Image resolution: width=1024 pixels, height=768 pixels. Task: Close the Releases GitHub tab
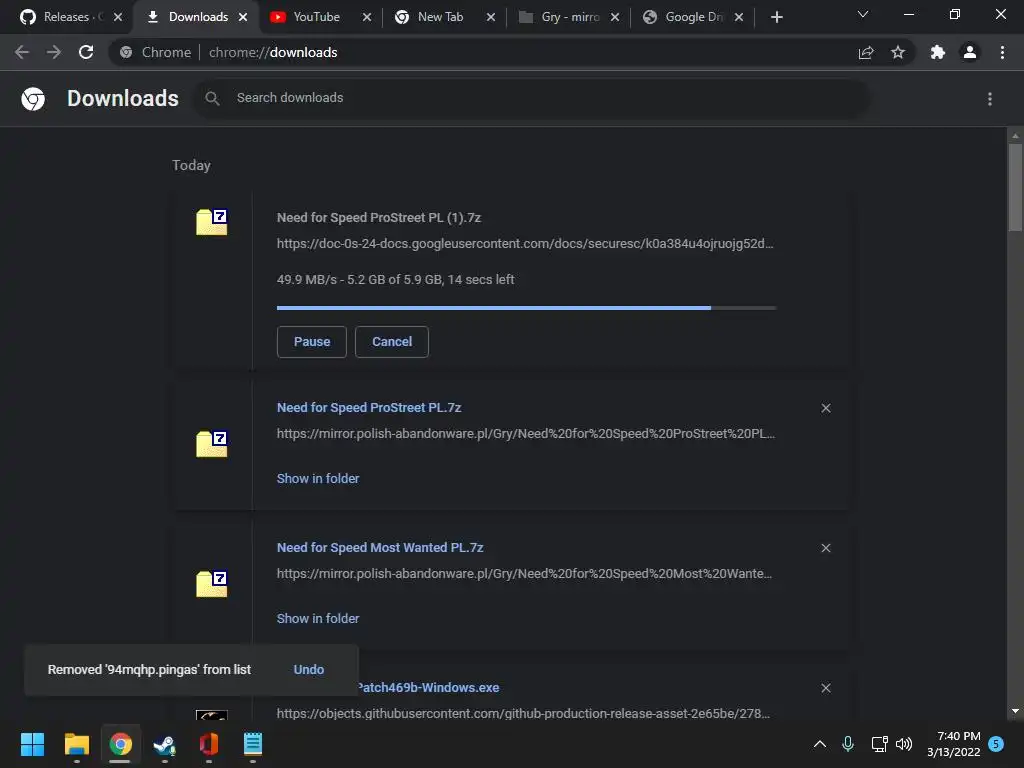point(118,17)
